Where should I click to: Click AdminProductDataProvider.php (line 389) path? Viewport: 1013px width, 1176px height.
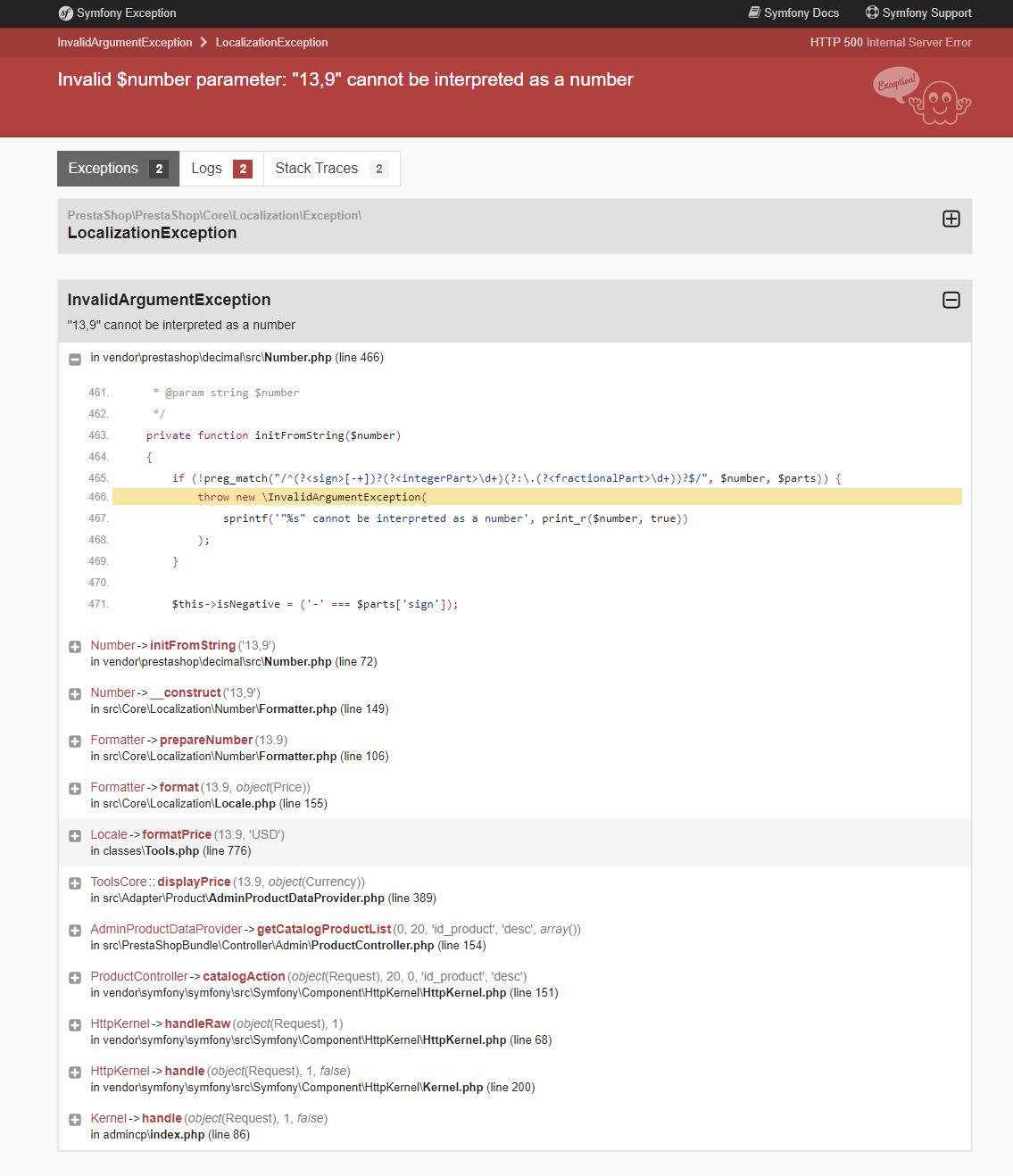(x=263, y=899)
